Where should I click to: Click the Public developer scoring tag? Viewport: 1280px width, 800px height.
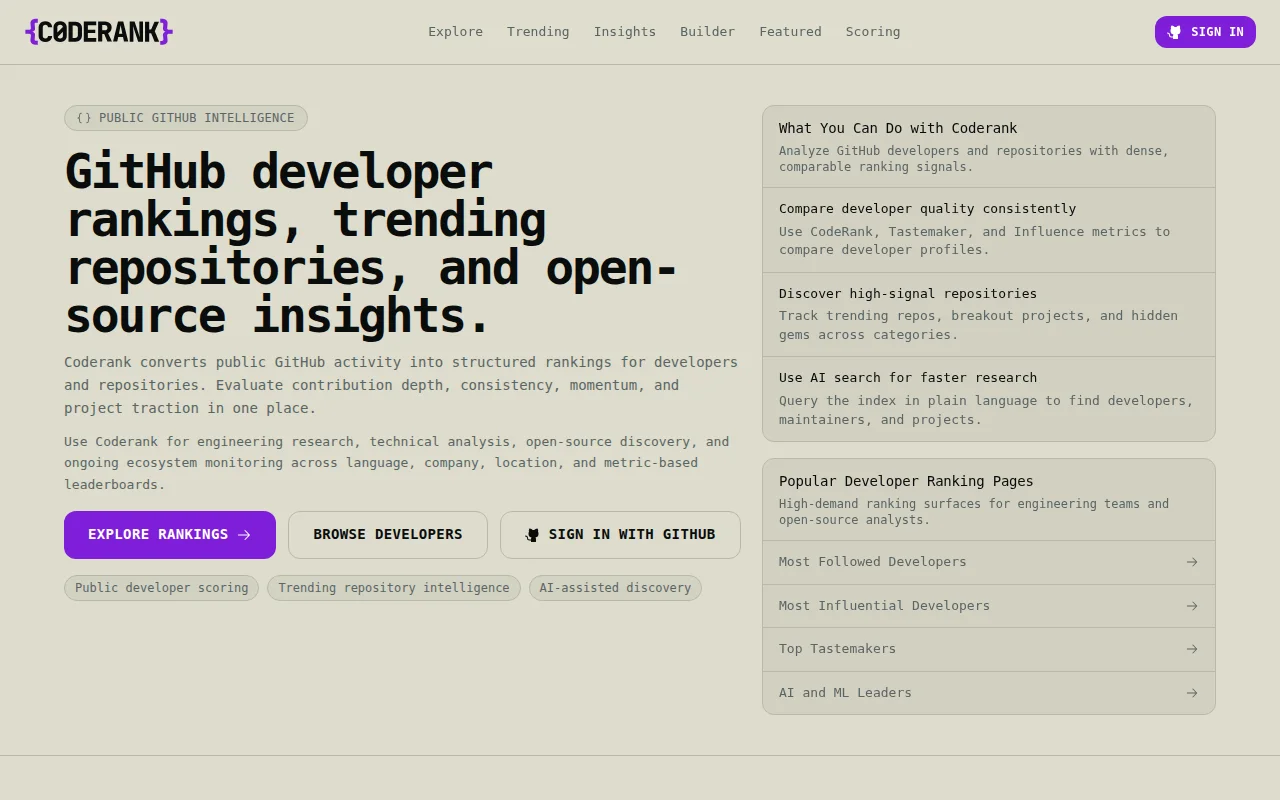point(162,588)
